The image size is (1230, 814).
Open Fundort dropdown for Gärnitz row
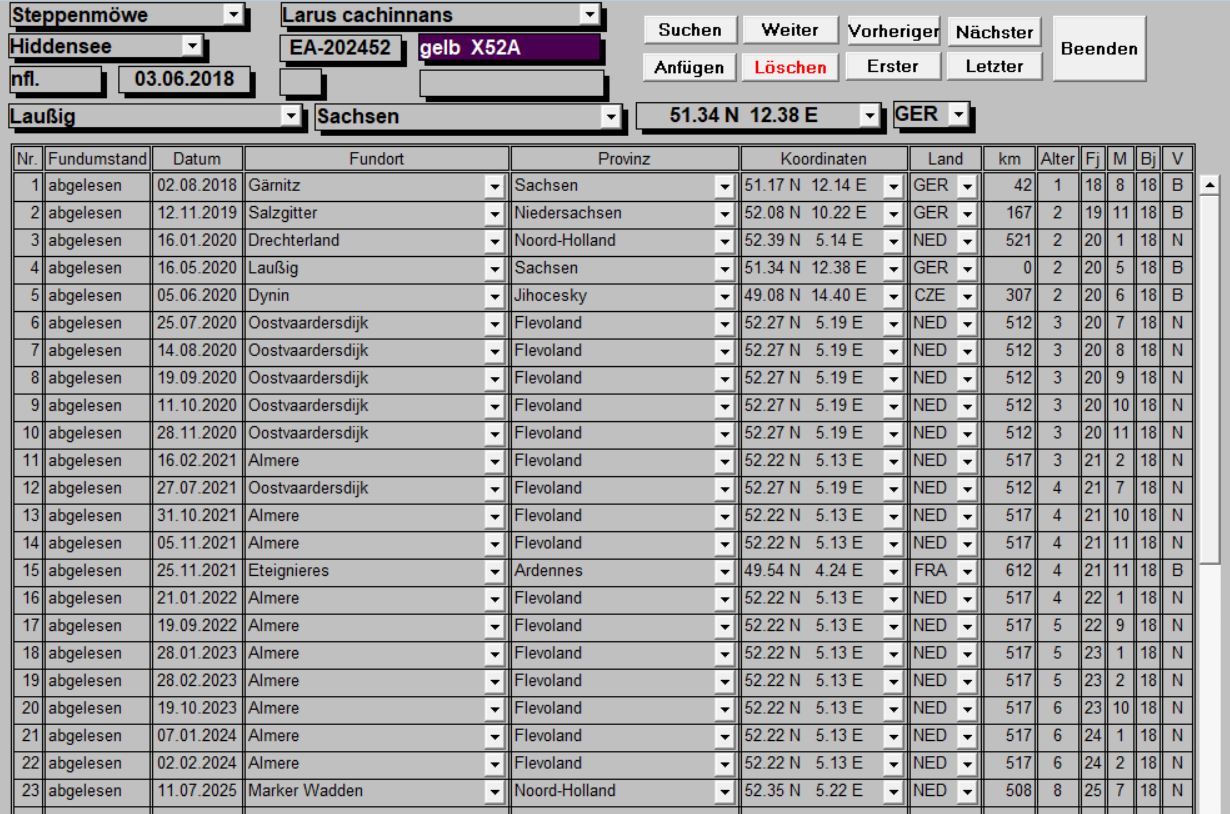click(492, 186)
